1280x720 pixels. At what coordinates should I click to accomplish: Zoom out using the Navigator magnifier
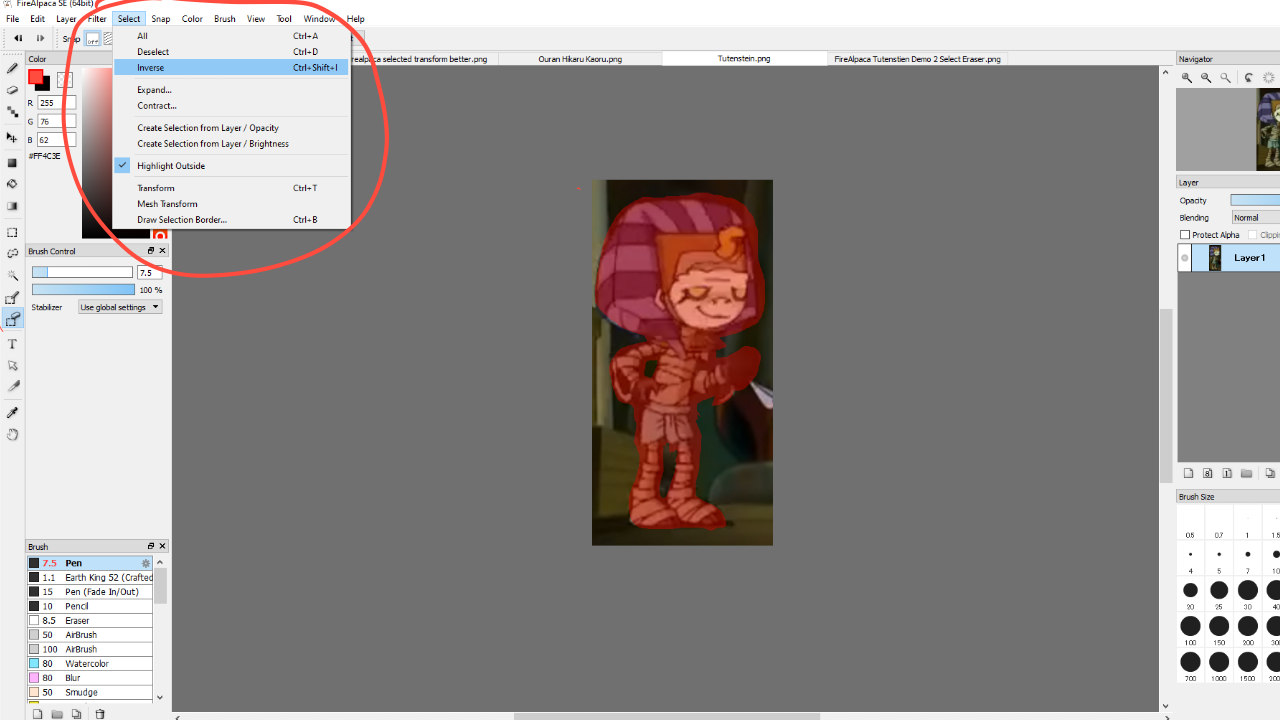1206,77
